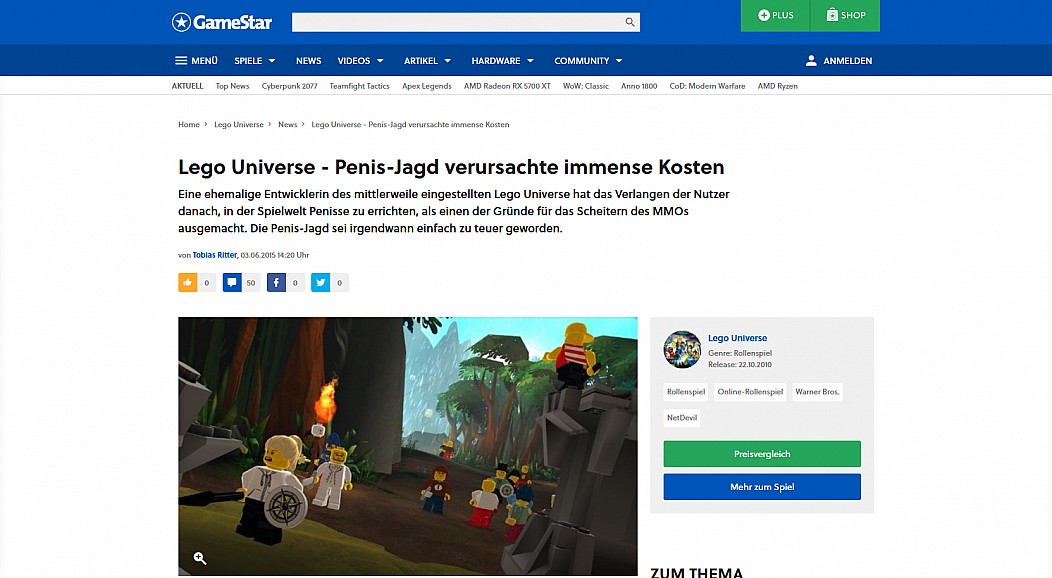The image size is (1052, 578).
Task: Select the Online-Rollenspiel tag
Action: click(750, 392)
